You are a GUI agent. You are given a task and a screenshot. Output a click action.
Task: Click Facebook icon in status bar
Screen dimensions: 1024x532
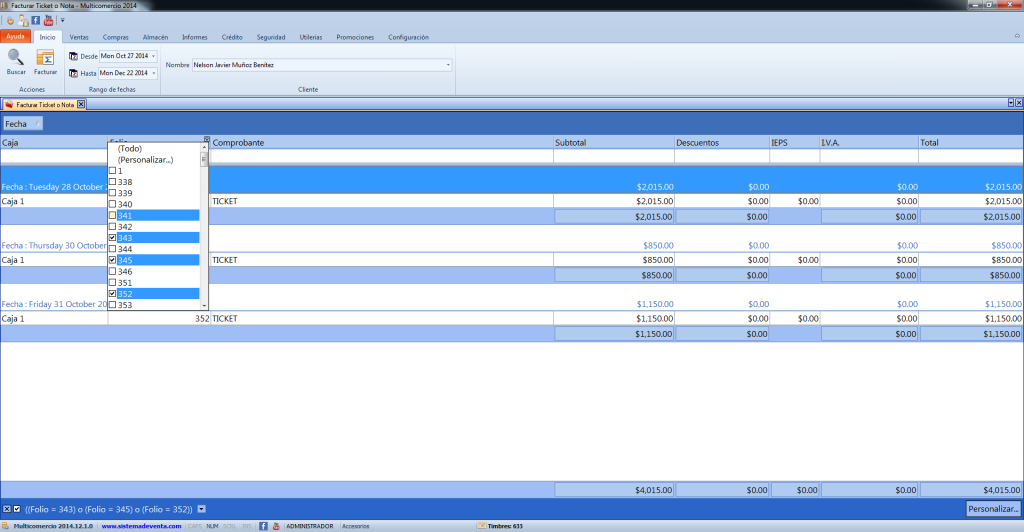pyautogui.click(x=263, y=526)
